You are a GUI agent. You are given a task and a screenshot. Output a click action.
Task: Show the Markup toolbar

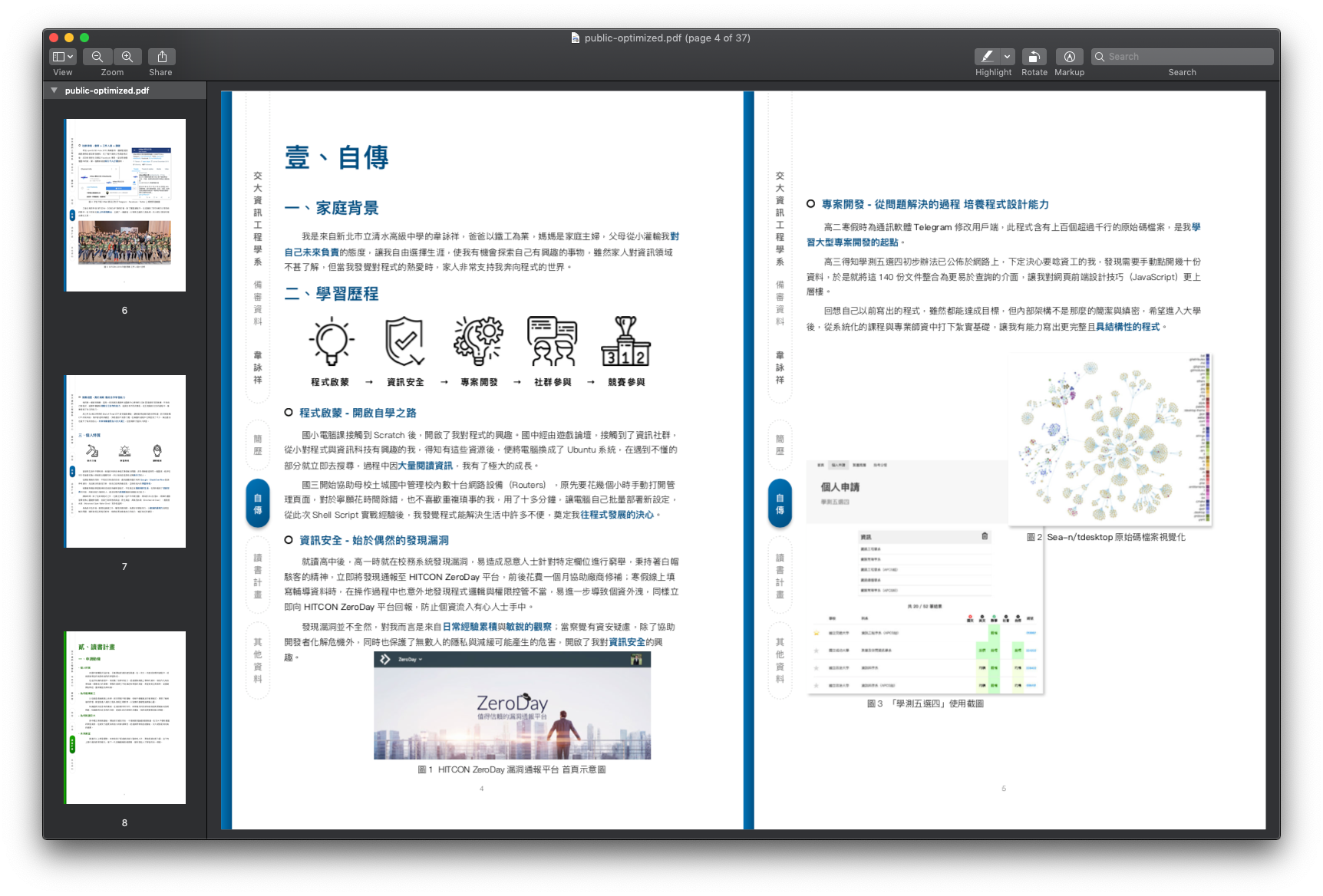(1069, 57)
